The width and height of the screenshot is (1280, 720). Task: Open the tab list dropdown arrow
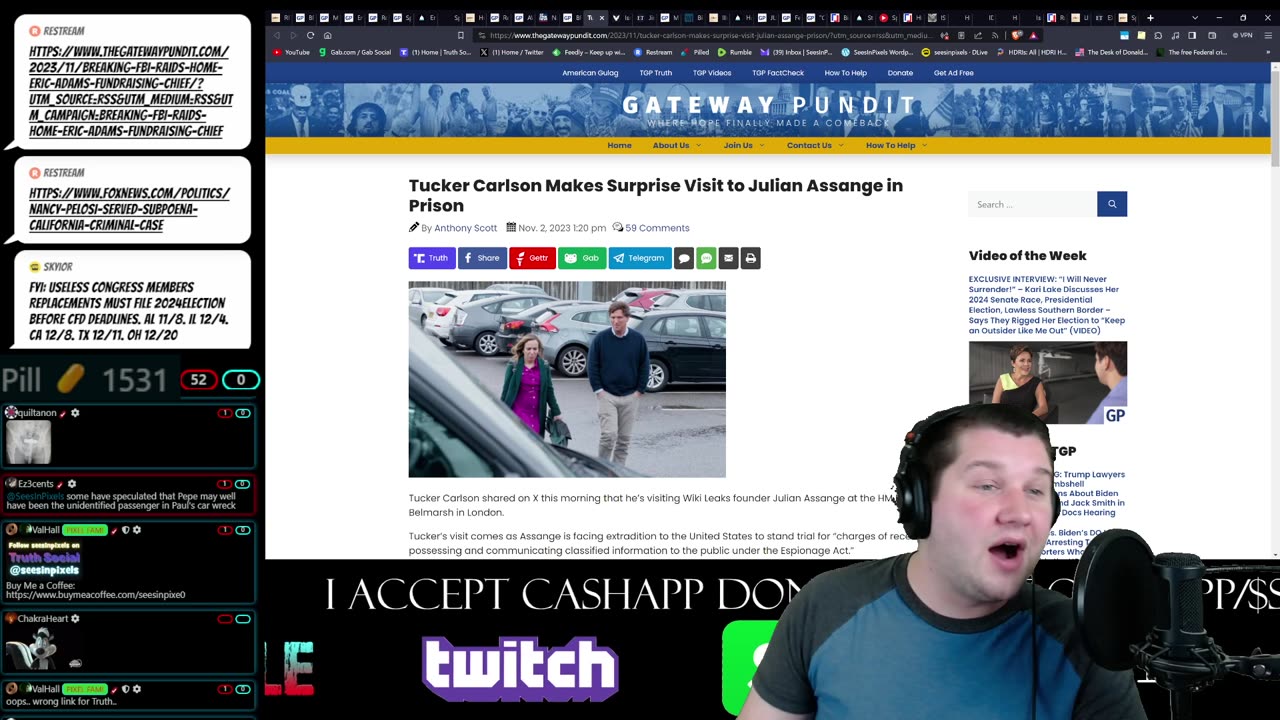tap(1194, 18)
